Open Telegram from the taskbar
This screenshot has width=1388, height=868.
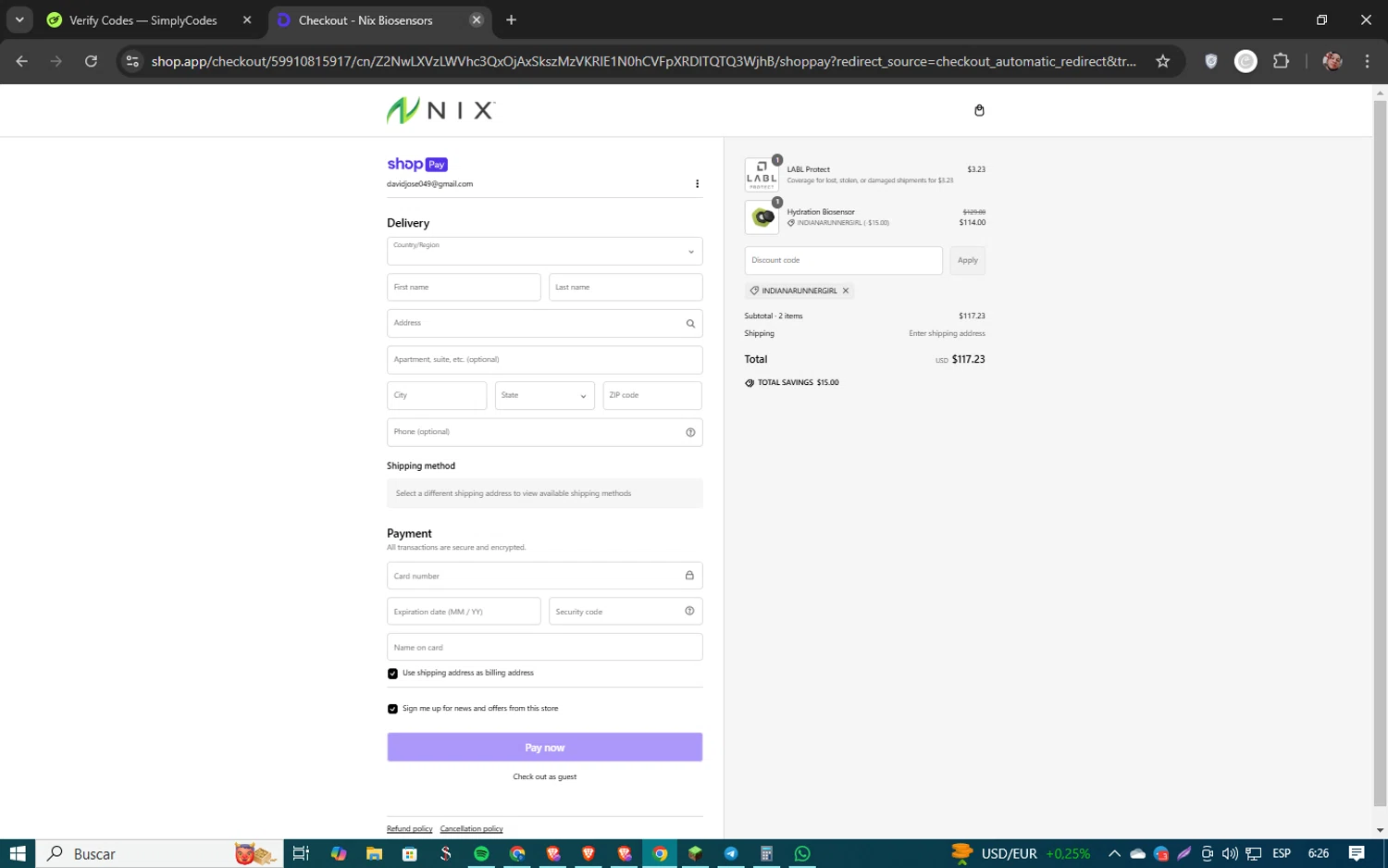pos(731,853)
